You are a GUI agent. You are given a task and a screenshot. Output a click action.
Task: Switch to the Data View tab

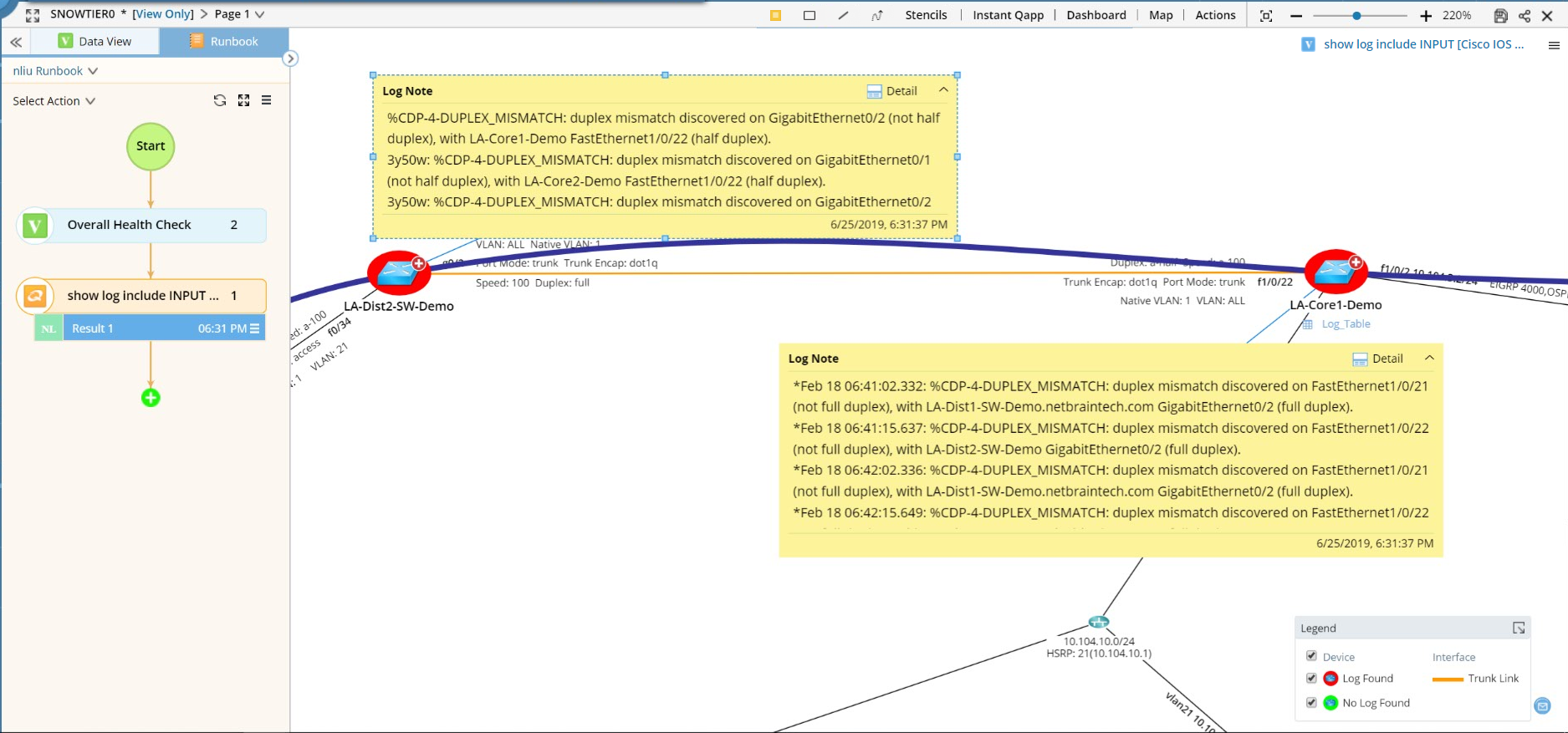[95, 42]
